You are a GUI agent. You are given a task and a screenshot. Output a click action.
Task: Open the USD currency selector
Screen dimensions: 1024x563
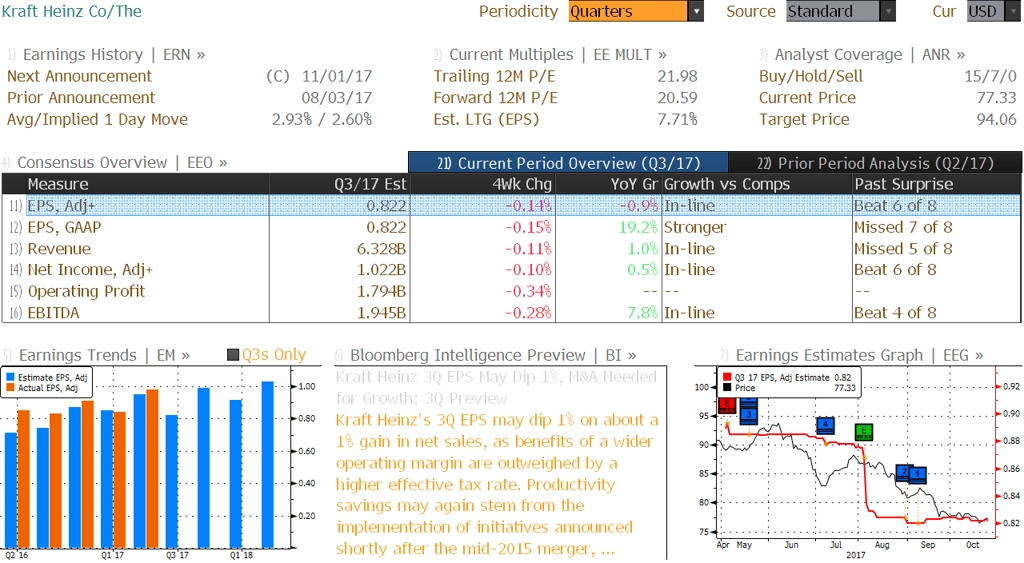click(x=993, y=11)
